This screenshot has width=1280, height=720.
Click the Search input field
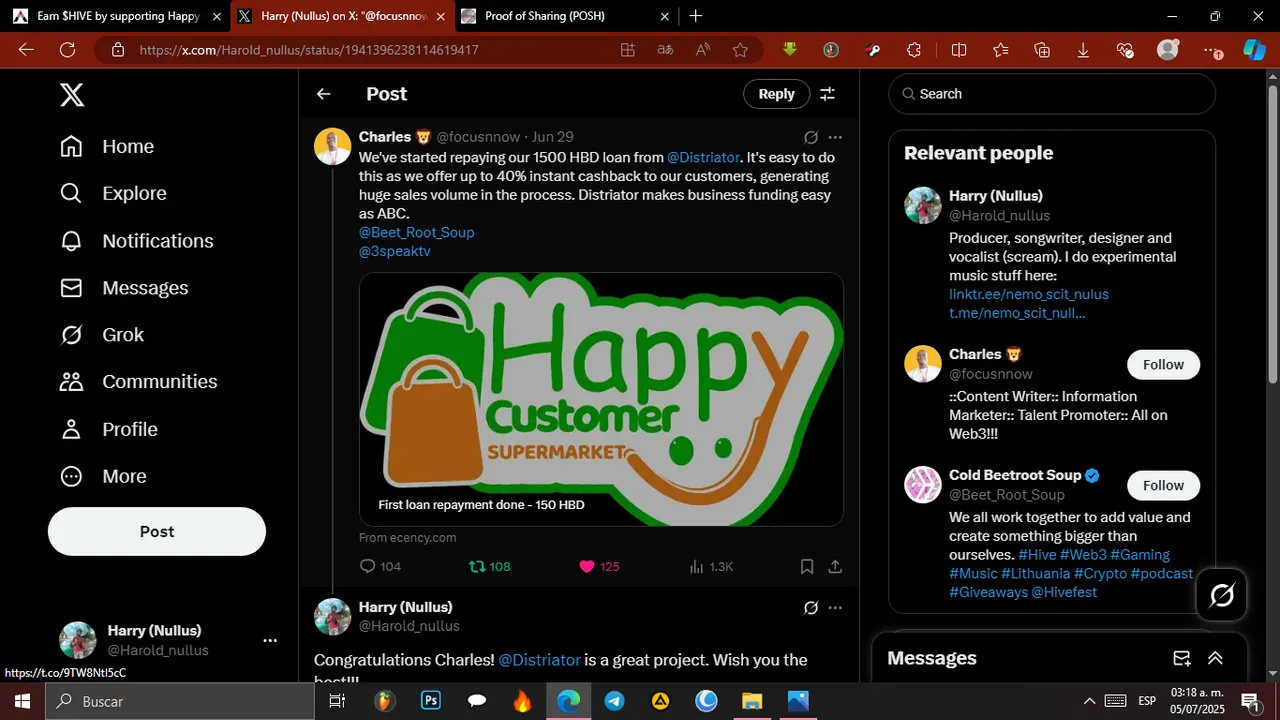pos(1052,94)
